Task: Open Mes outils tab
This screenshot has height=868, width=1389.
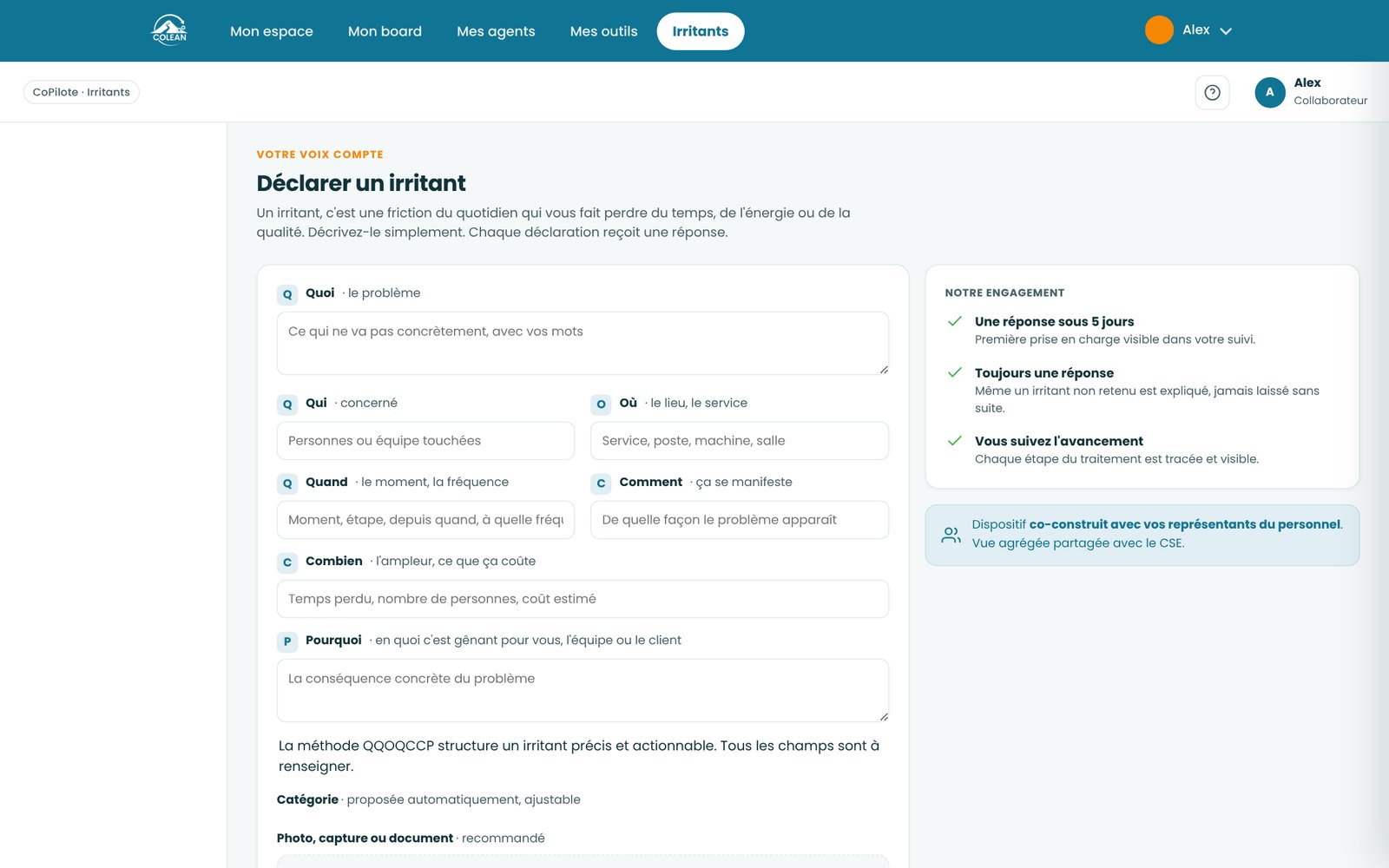Action: [x=603, y=31]
